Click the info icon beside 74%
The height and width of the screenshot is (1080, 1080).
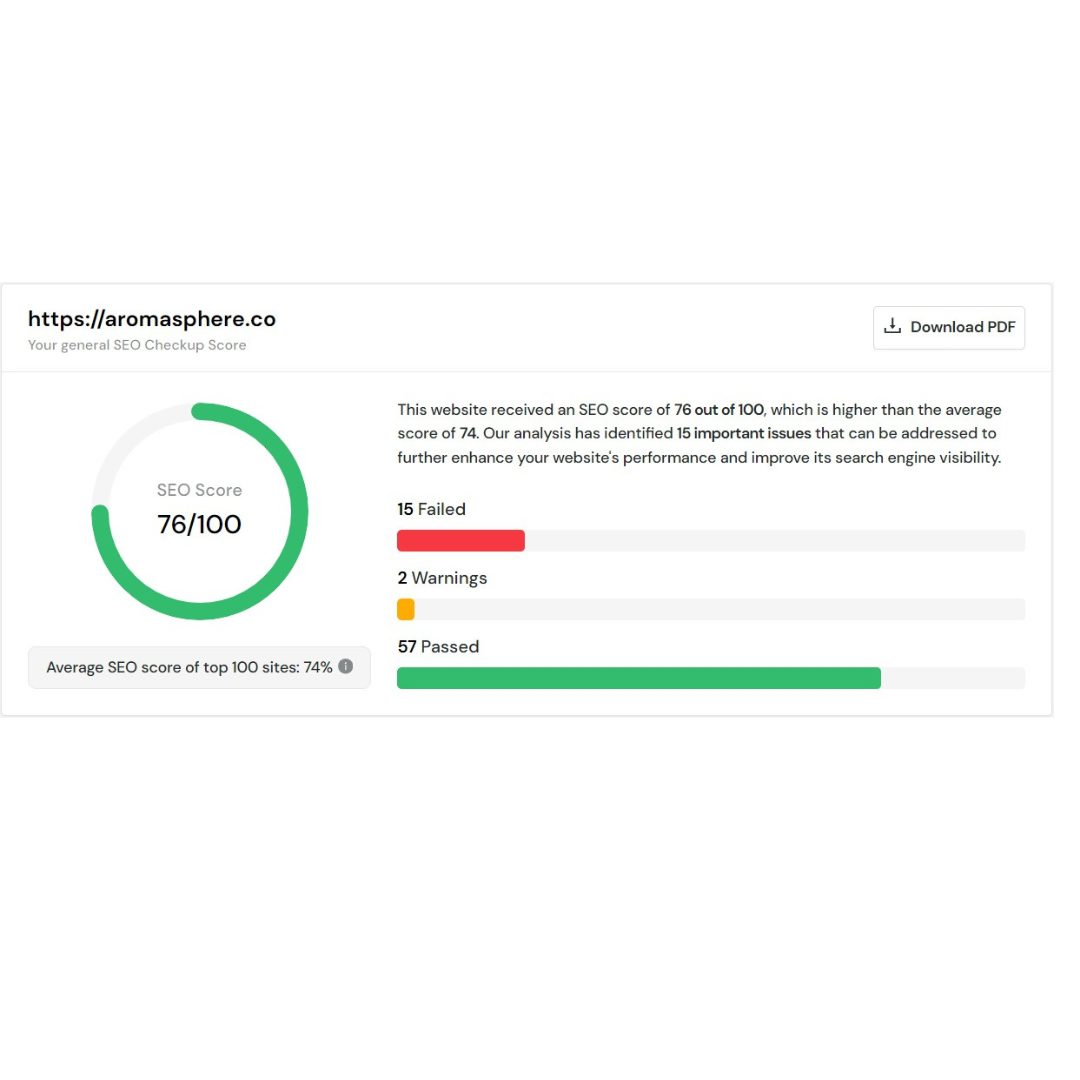(x=346, y=666)
